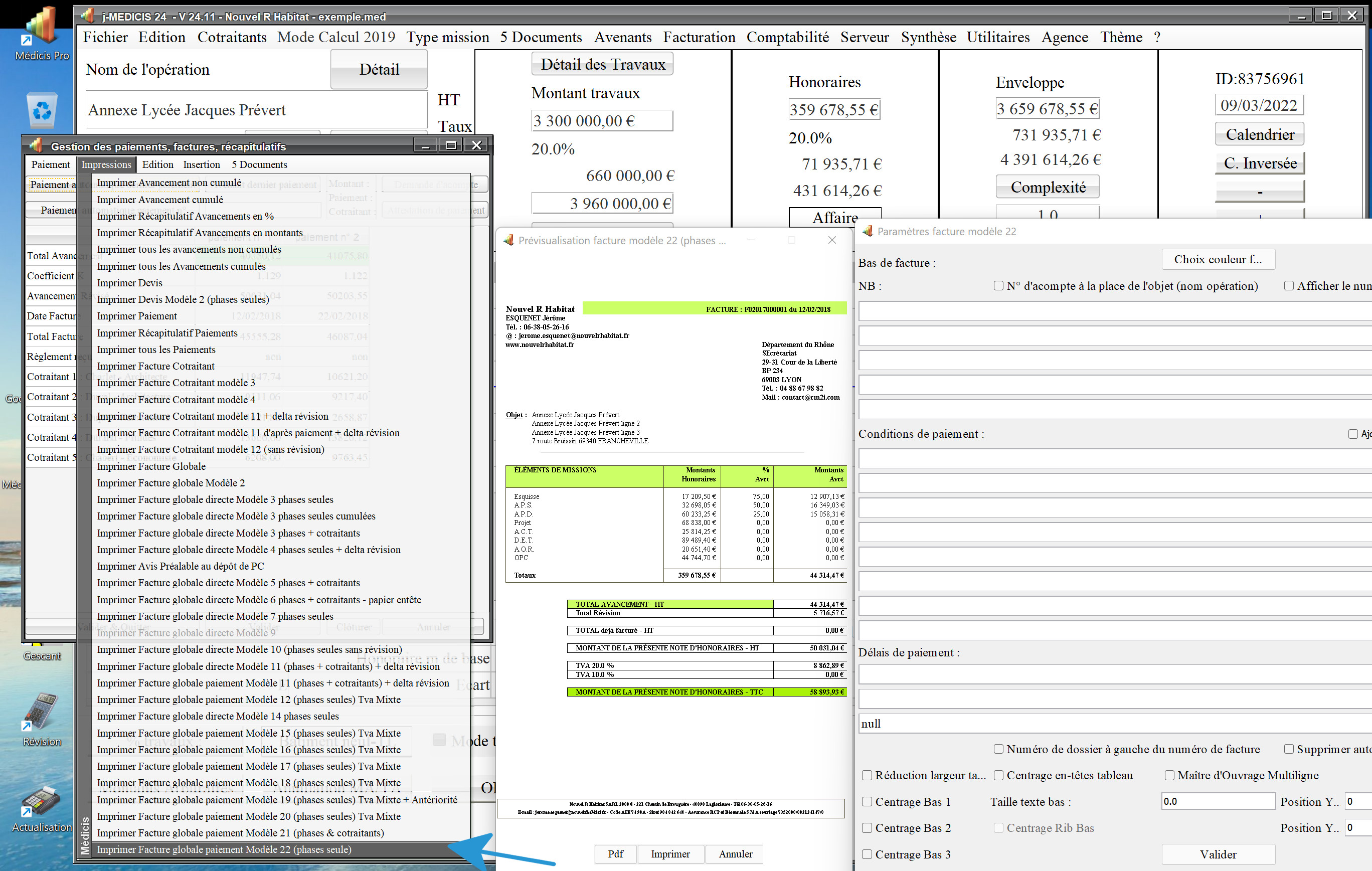Click the Calendrier button

pyautogui.click(x=1260, y=134)
